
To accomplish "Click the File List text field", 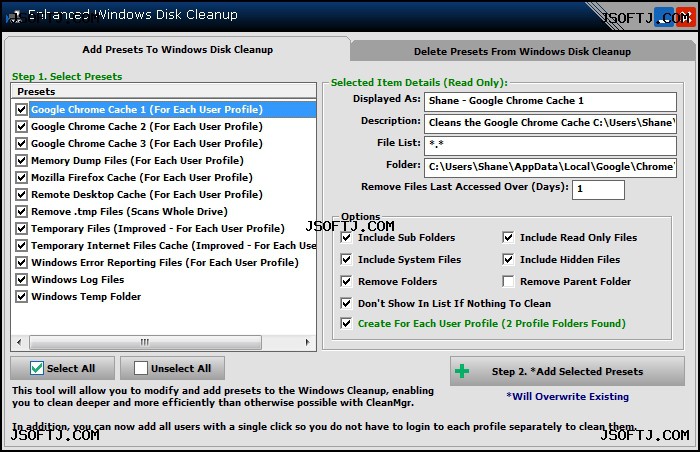I will (x=550, y=145).
